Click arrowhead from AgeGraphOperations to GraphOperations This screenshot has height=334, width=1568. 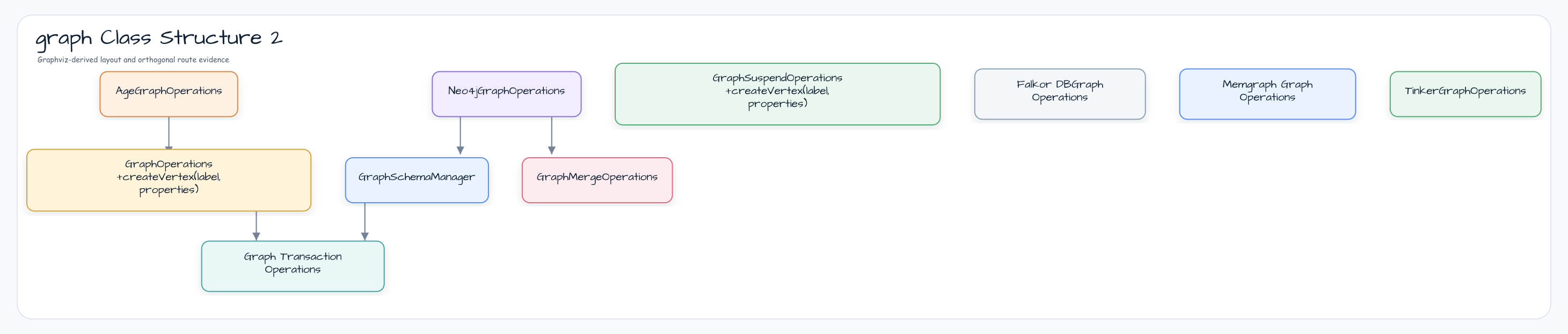[169, 146]
